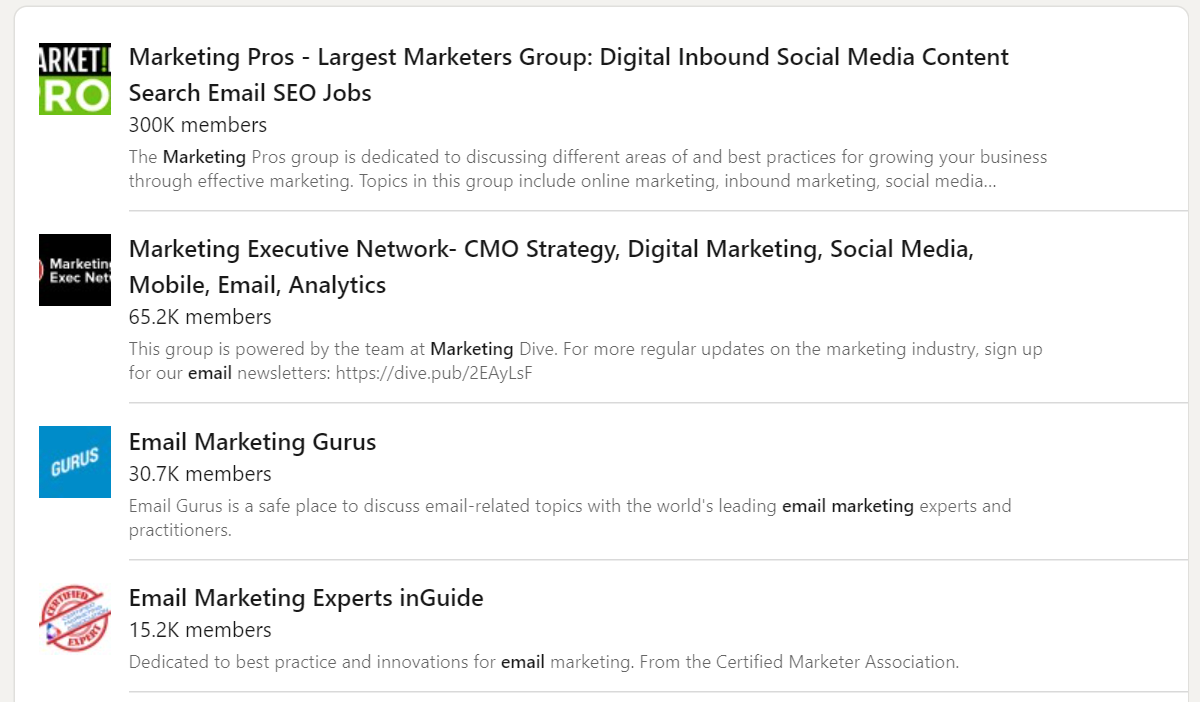Click the 300K members count
Image resolution: width=1200 pixels, height=702 pixels.
click(198, 125)
